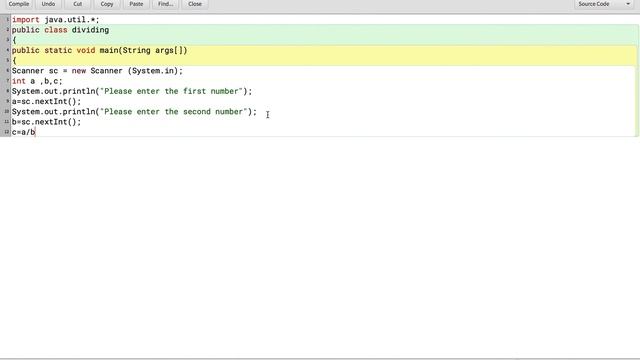Image resolution: width=640 pixels, height=360 pixels.
Task: Click line number 1 in the gutter
Action: (x=7, y=20)
